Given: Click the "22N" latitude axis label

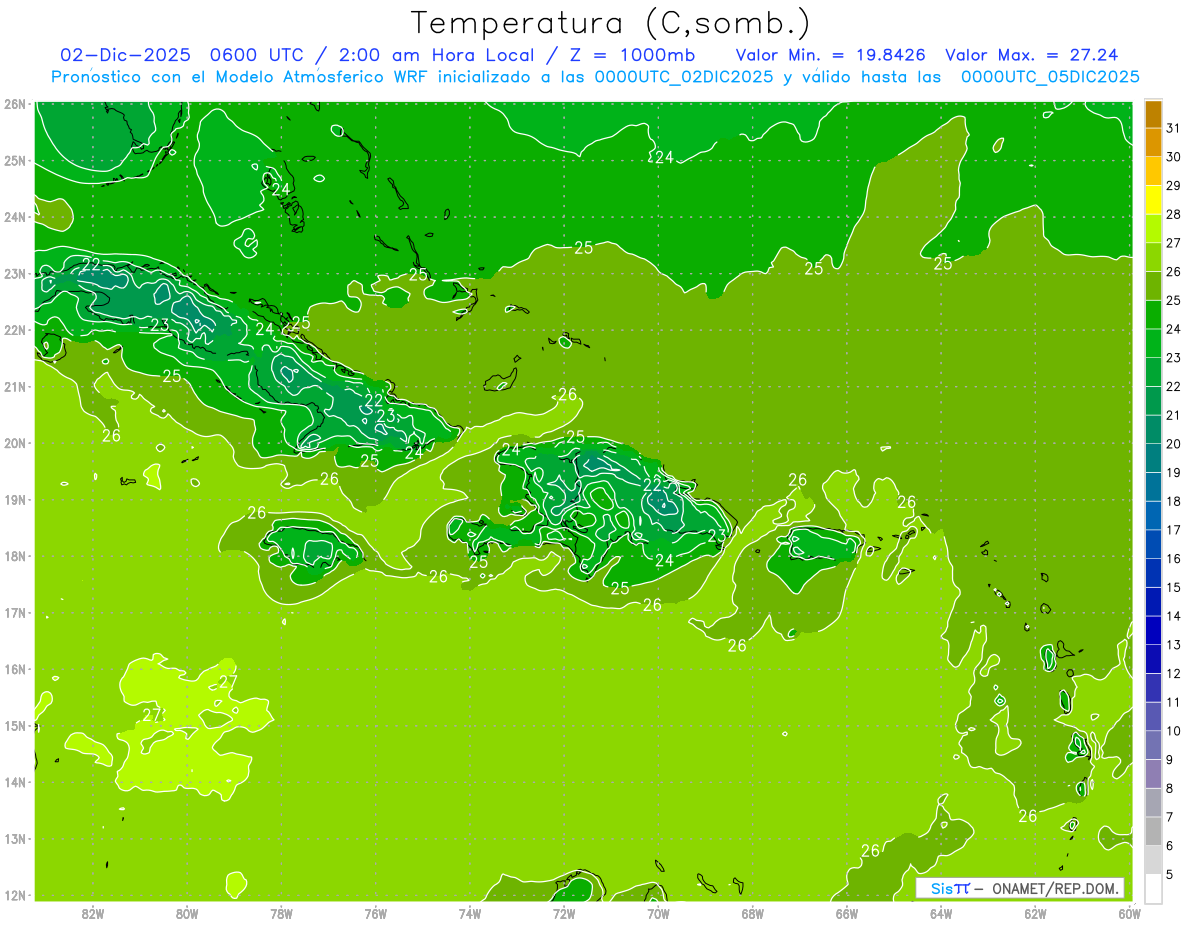Looking at the screenshot, I should (14, 330).
